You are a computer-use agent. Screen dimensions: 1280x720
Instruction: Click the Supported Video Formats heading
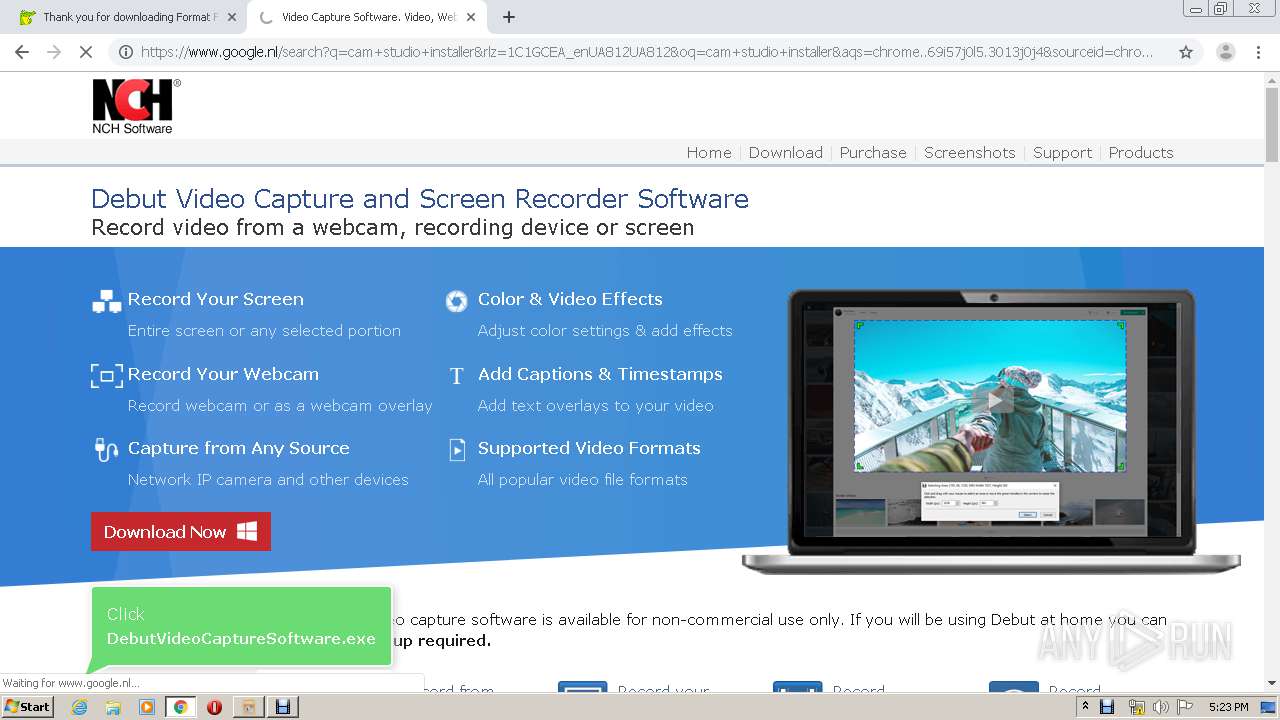coord(589,448)
